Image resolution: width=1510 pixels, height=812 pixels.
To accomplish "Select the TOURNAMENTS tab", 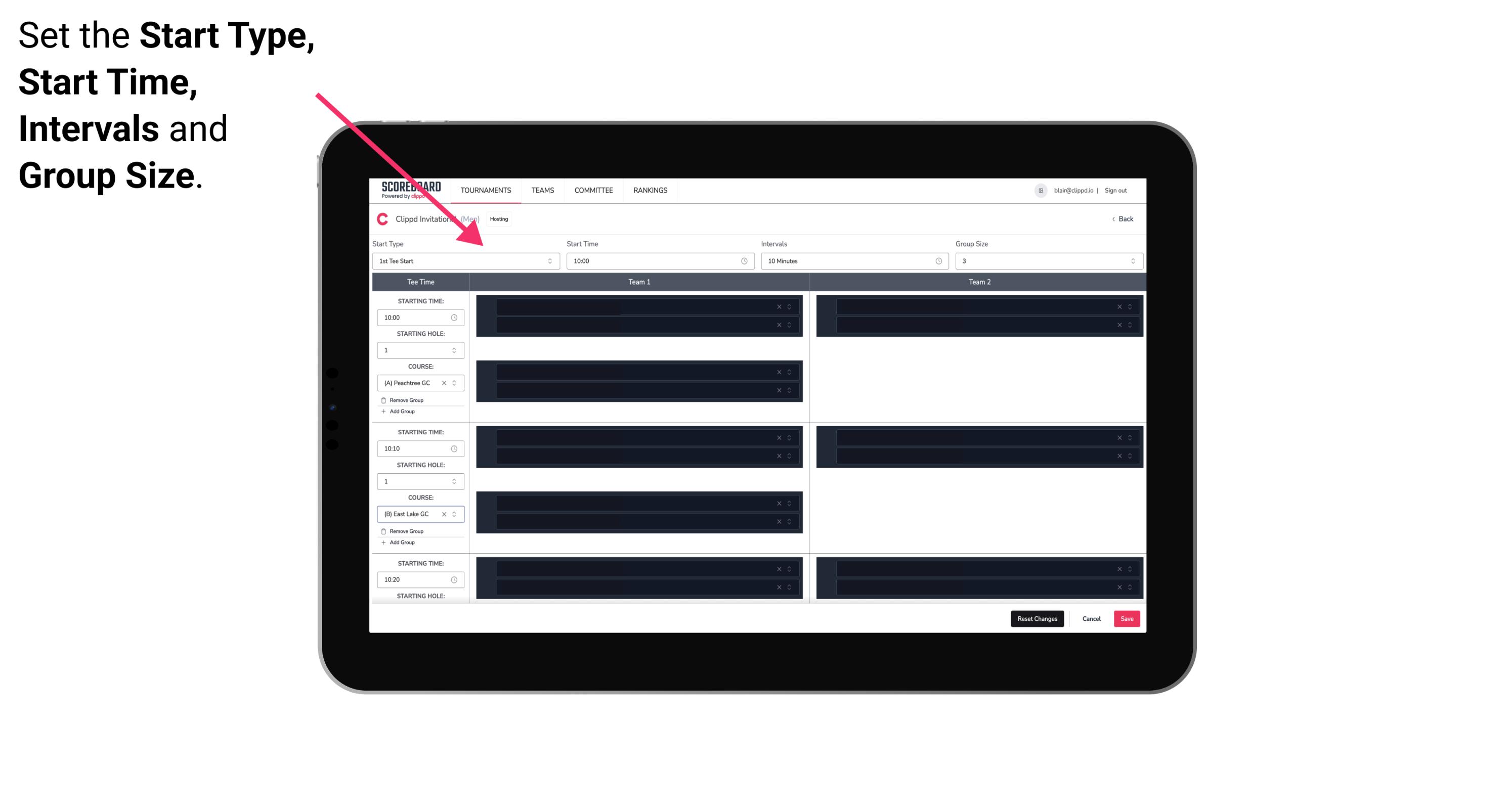I will click(486, 190).
